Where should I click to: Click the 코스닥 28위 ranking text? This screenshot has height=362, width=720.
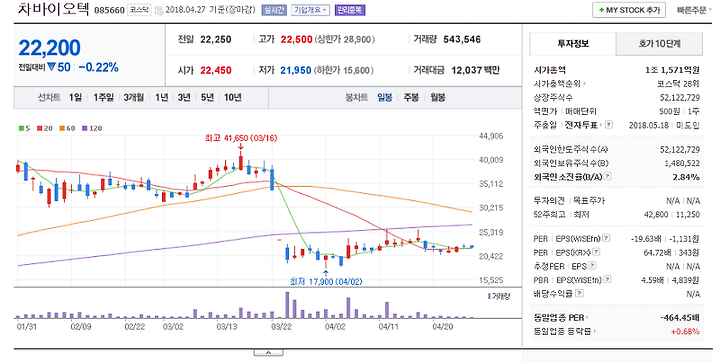[678, 84]
